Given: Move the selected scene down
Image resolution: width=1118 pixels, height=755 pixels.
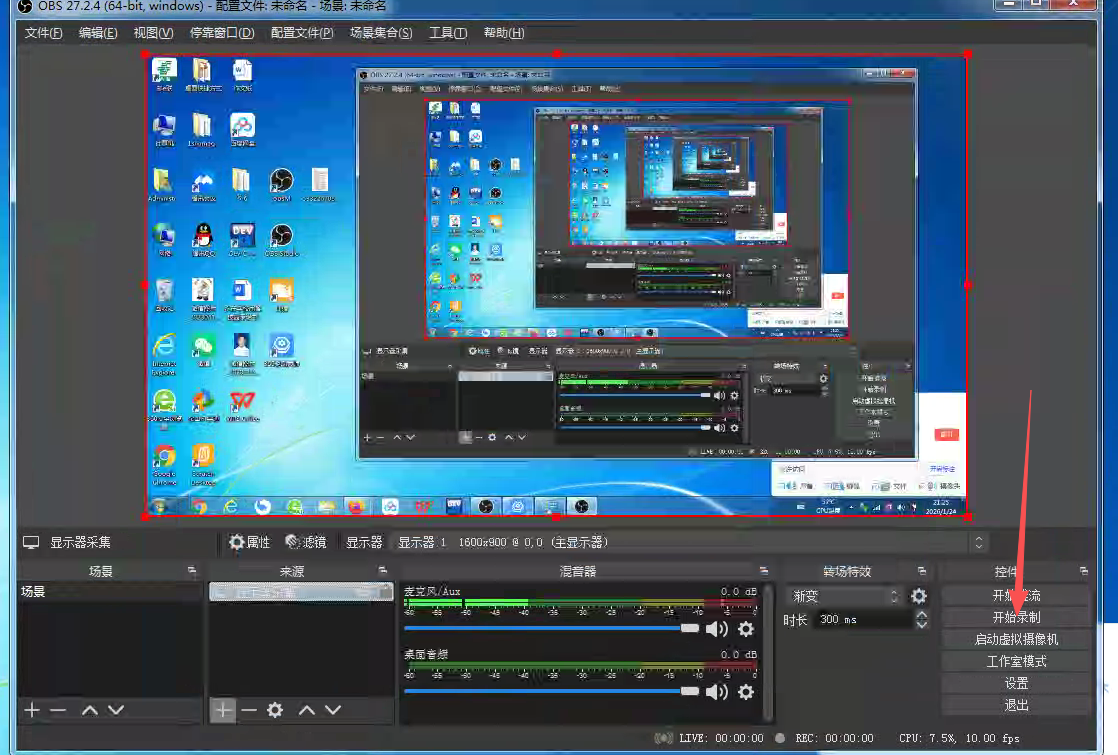Looking at the screenshot, I should point(116,710).
